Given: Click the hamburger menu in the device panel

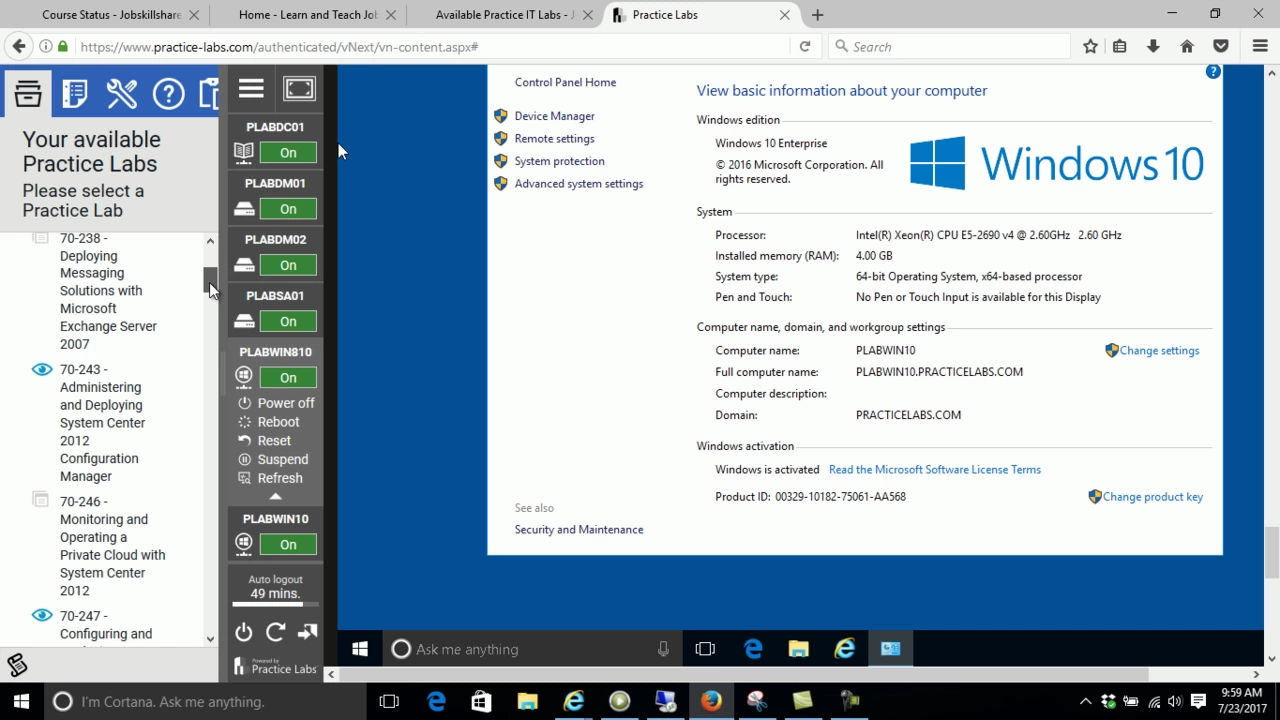Looking at the screenshot, I should [251, 88].
